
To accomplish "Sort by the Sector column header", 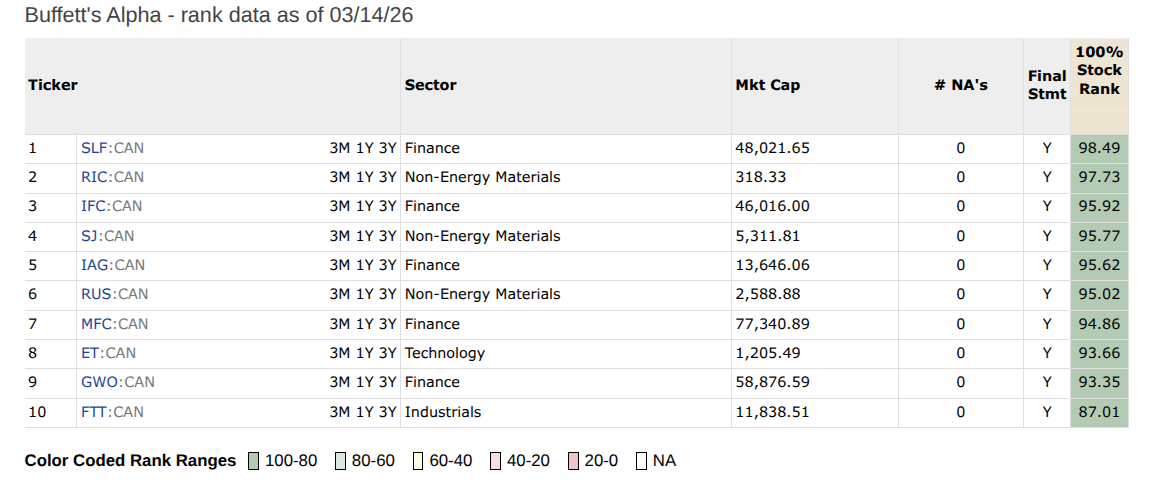I will tap(430, 85).
